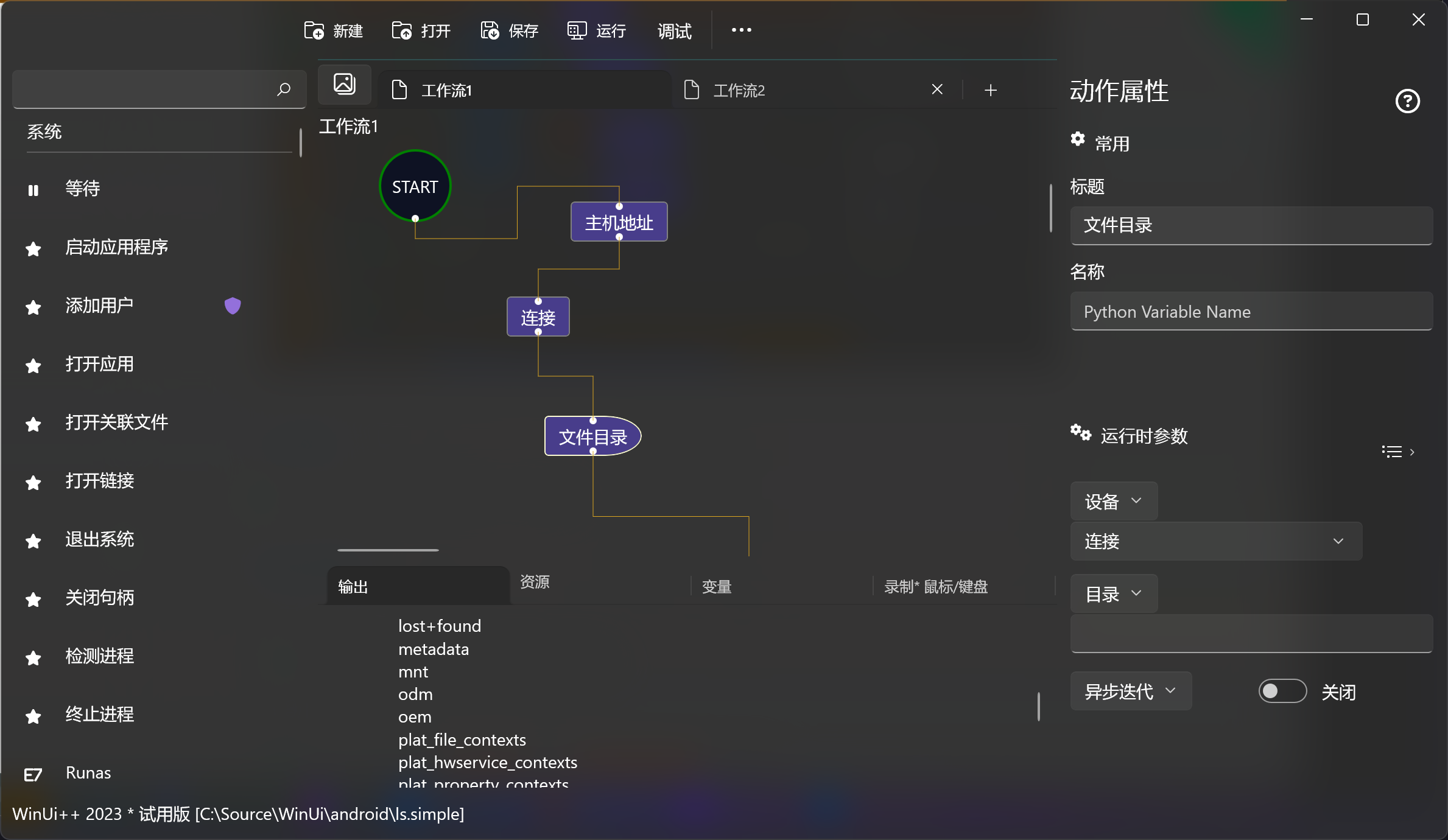Click the Save (保存) toolbar icon
Image resolution: width=1448 pixels, height=840 pixels.
click(490, 30)
